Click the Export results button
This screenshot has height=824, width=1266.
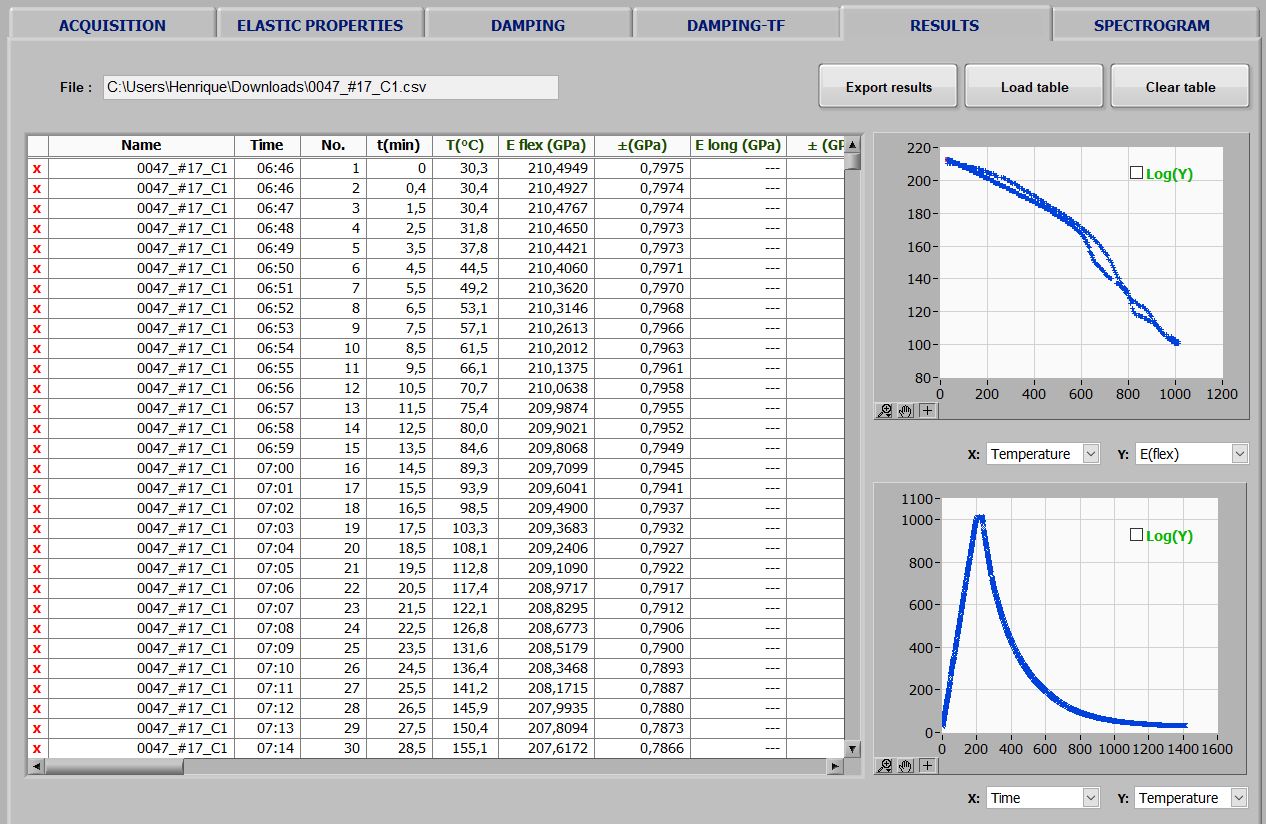tap(888, 87)
